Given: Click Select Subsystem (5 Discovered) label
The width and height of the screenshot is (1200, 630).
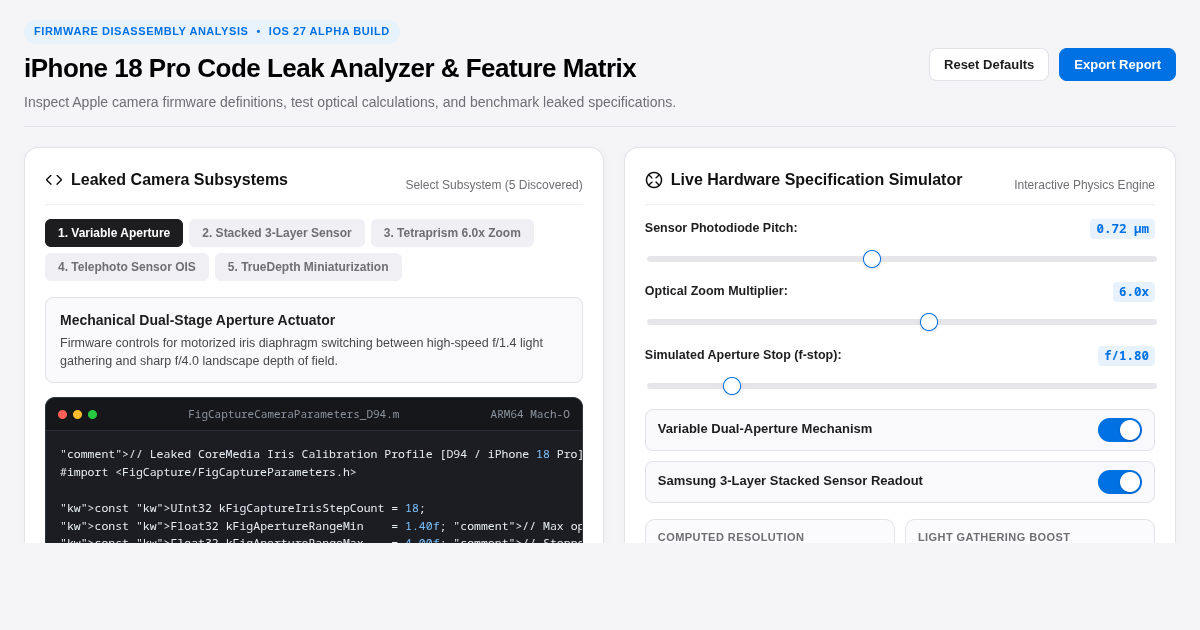Looking at the screenshot, I should click(x=494, y=185).
